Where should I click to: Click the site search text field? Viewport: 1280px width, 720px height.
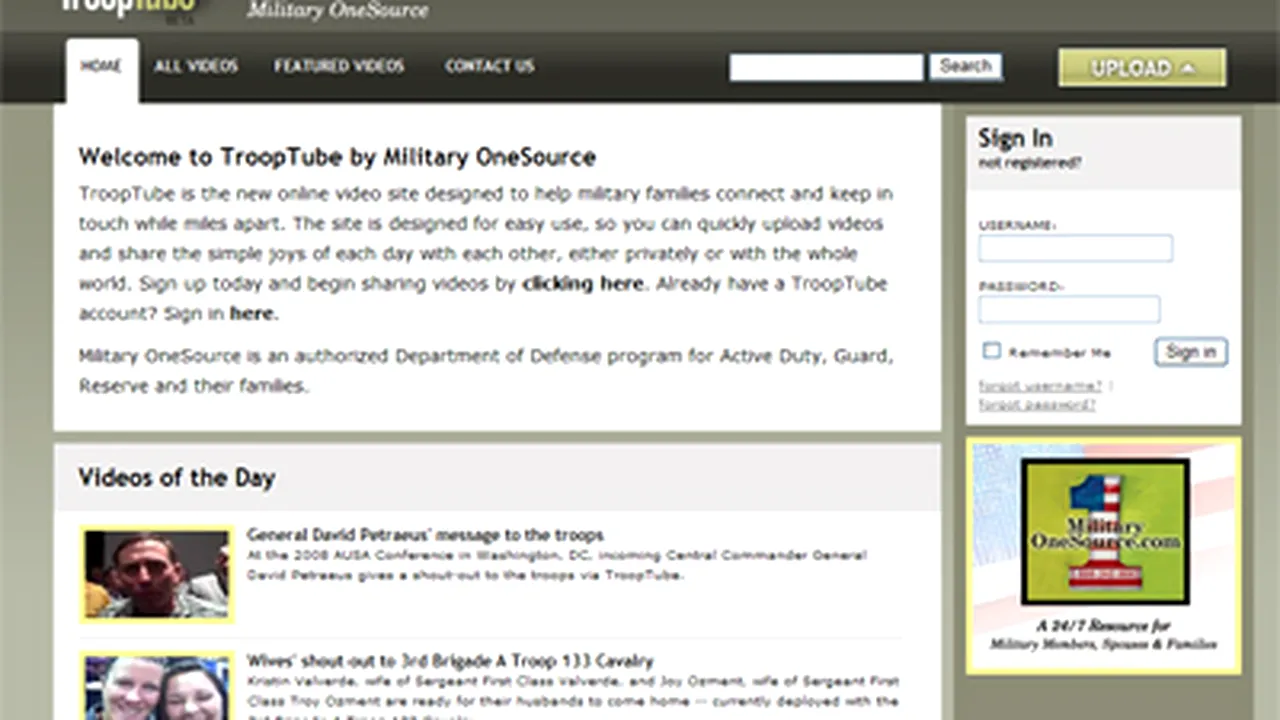click(x=826, y=68)
